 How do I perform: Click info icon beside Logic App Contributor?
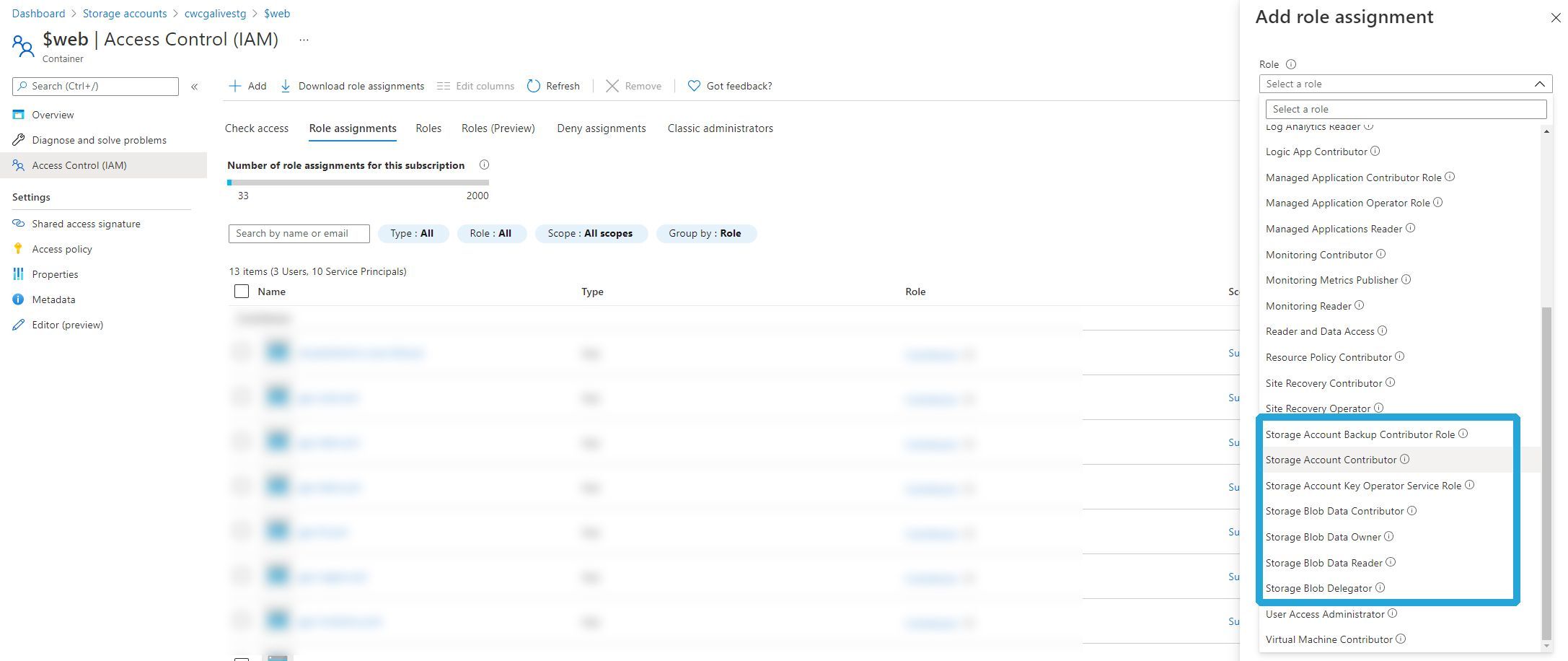click(x=1375, y=151)
